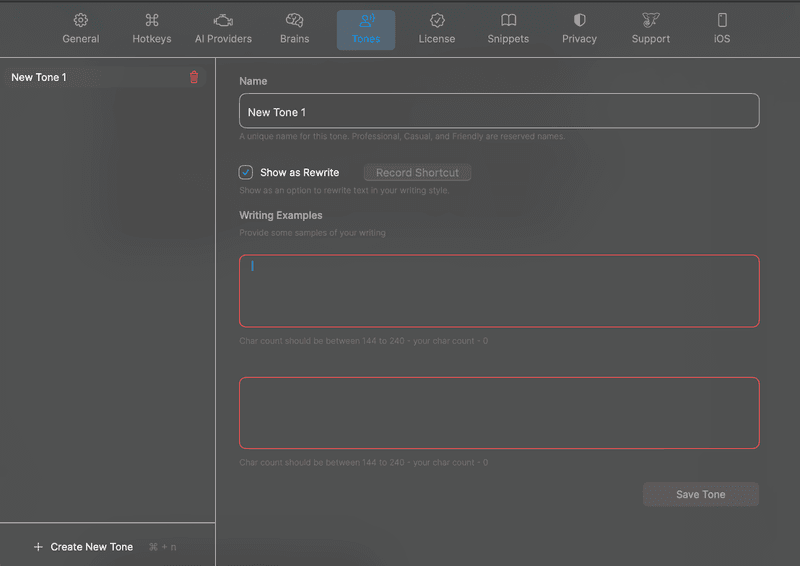Click Create New Tone

[x=92, y=547]
